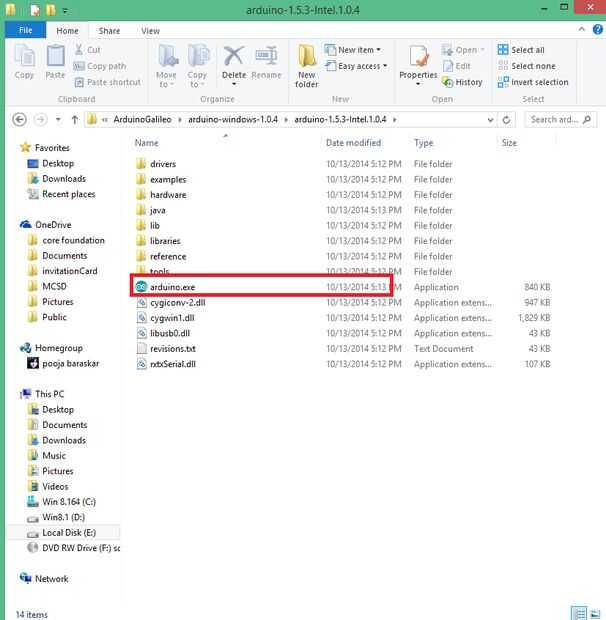Open the Easy access dropdown
The width and height of the screenshot is (606, 620).
coord(356,66)
